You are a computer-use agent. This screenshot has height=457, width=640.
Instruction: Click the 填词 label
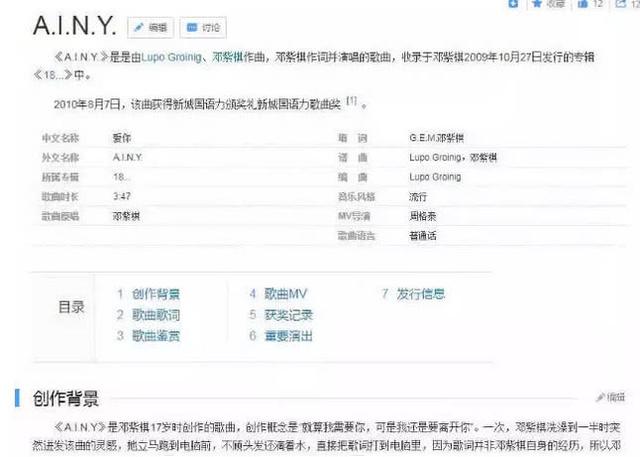[353, 138]
